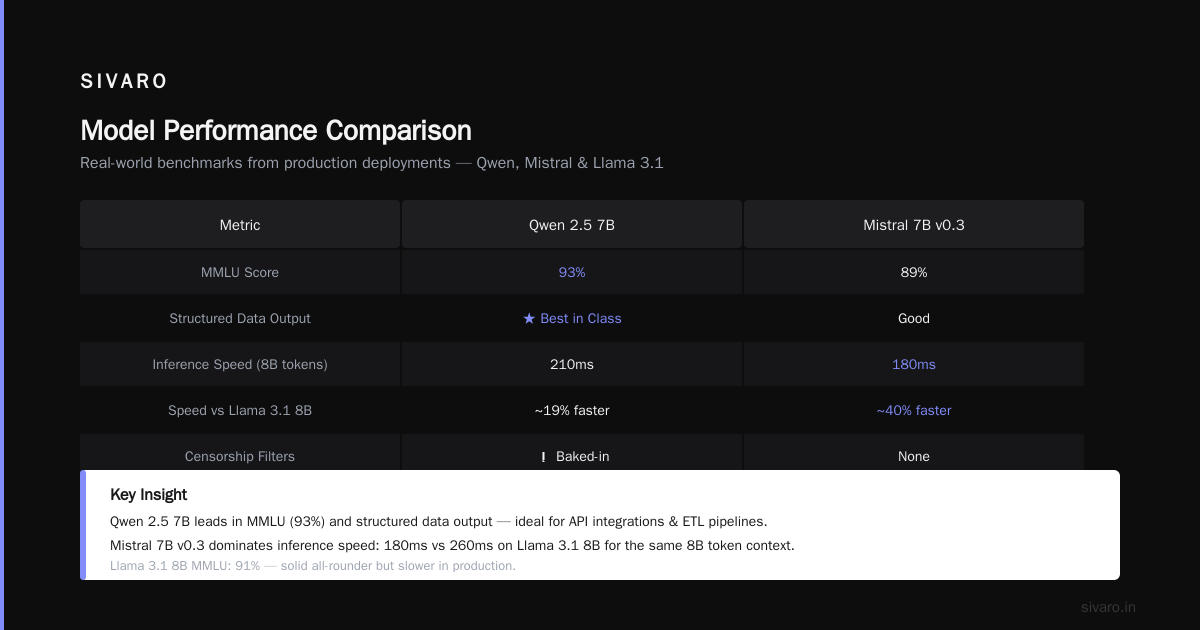Click the Llama 3.1 8B MMLU footnote
This screenshot has height=630, width=1200.
pos(313,566)
